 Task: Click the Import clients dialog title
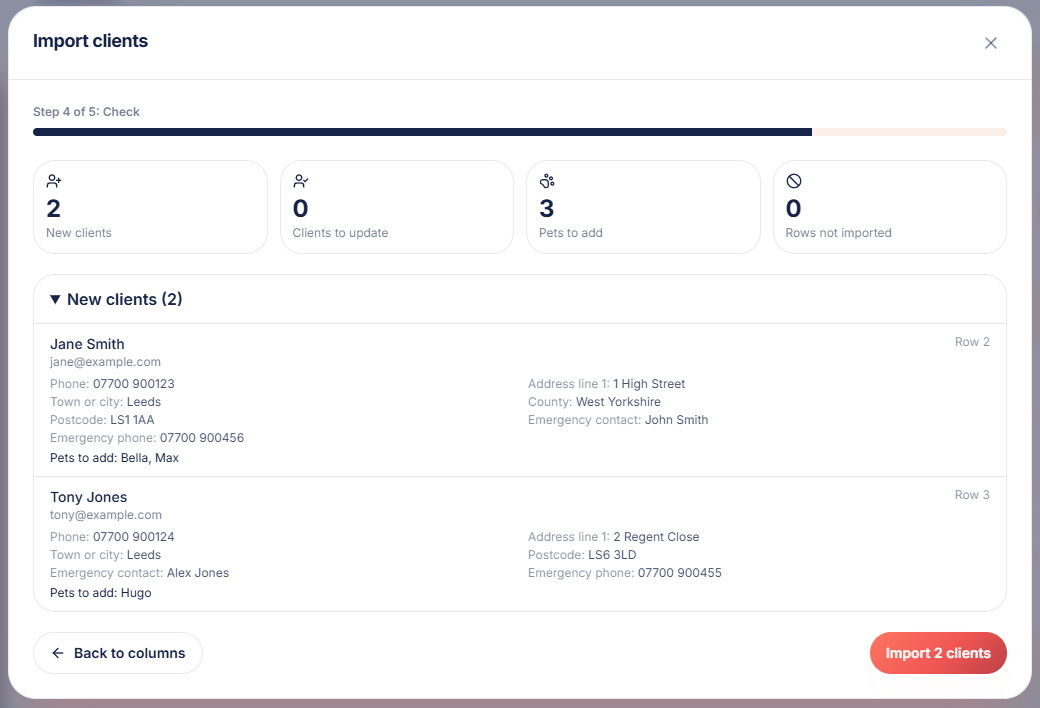90,40
